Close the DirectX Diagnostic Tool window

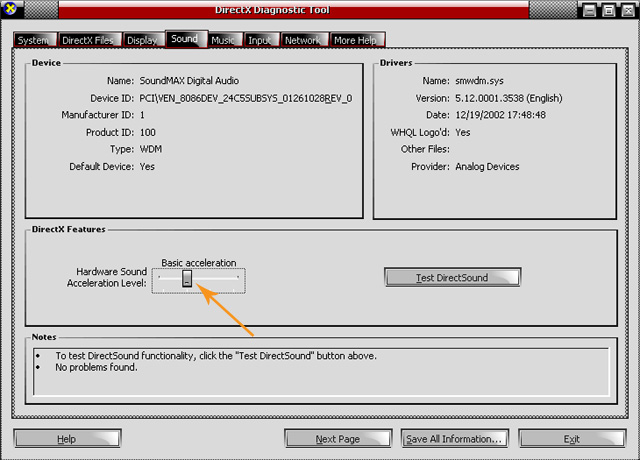click(625, 11)
